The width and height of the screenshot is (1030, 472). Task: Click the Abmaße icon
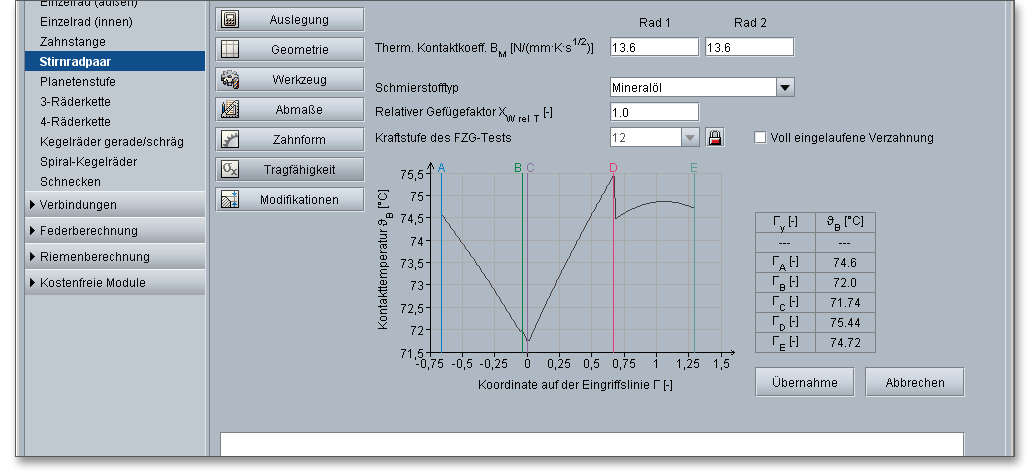coord(230,109)
